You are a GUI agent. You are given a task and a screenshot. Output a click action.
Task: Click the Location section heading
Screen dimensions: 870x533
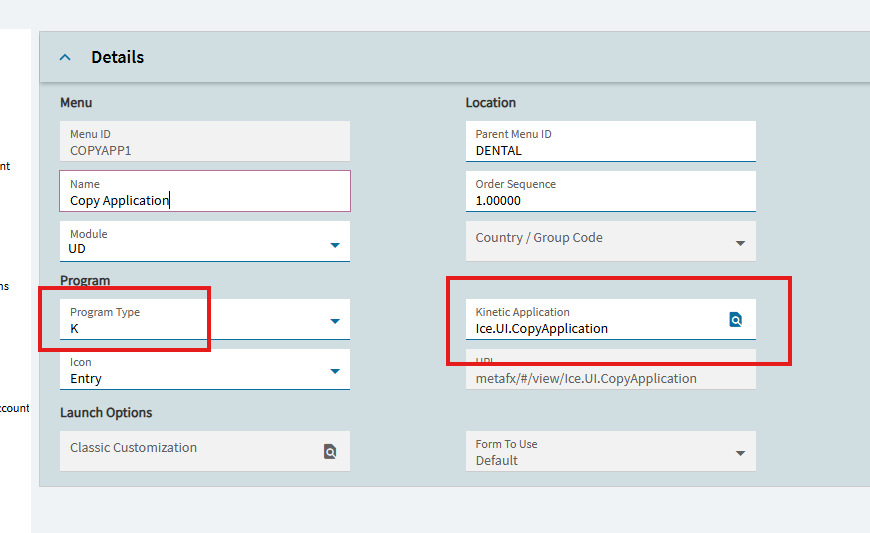pyautogui.click(x=490, y=103)
